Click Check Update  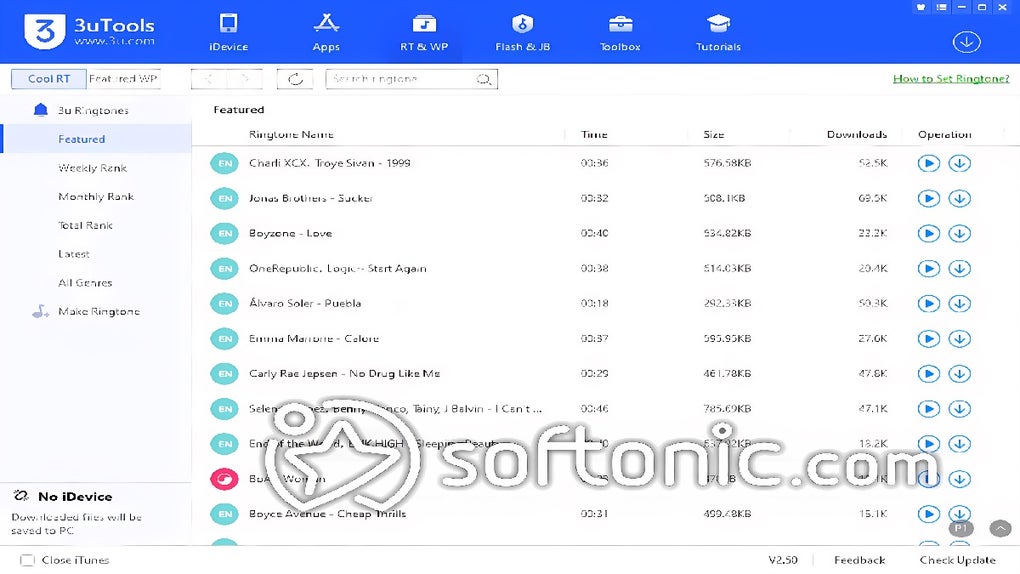(x=958, y=560)
